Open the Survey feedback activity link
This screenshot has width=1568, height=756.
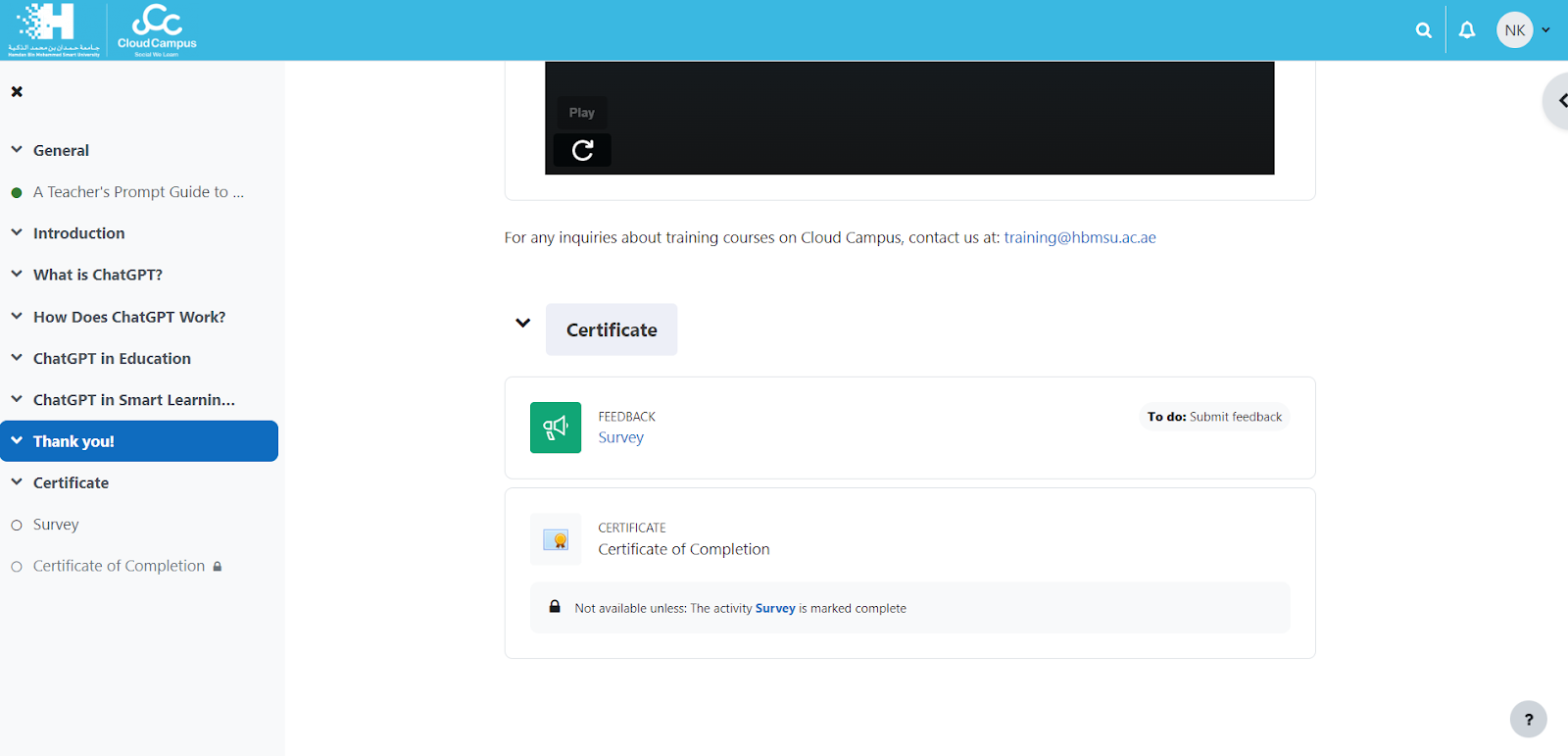pos(620,437)
